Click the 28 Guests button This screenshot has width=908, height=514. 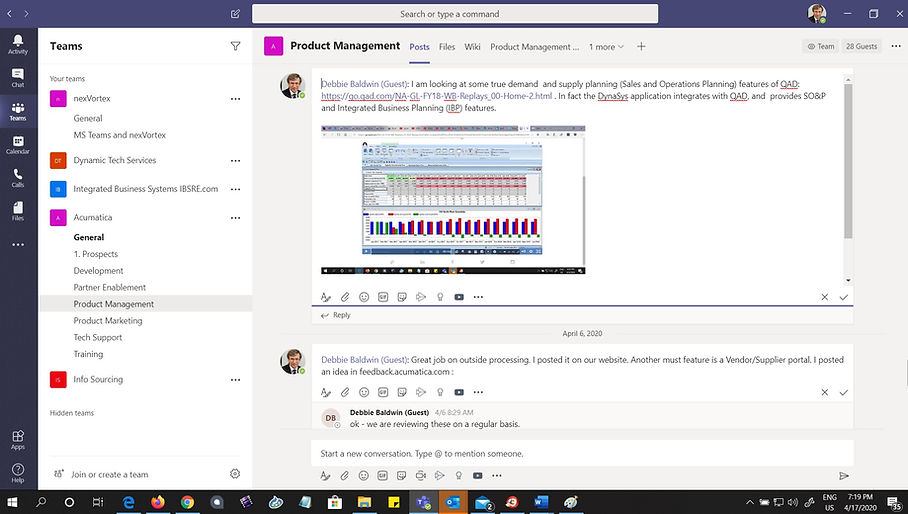click(861, 46)
